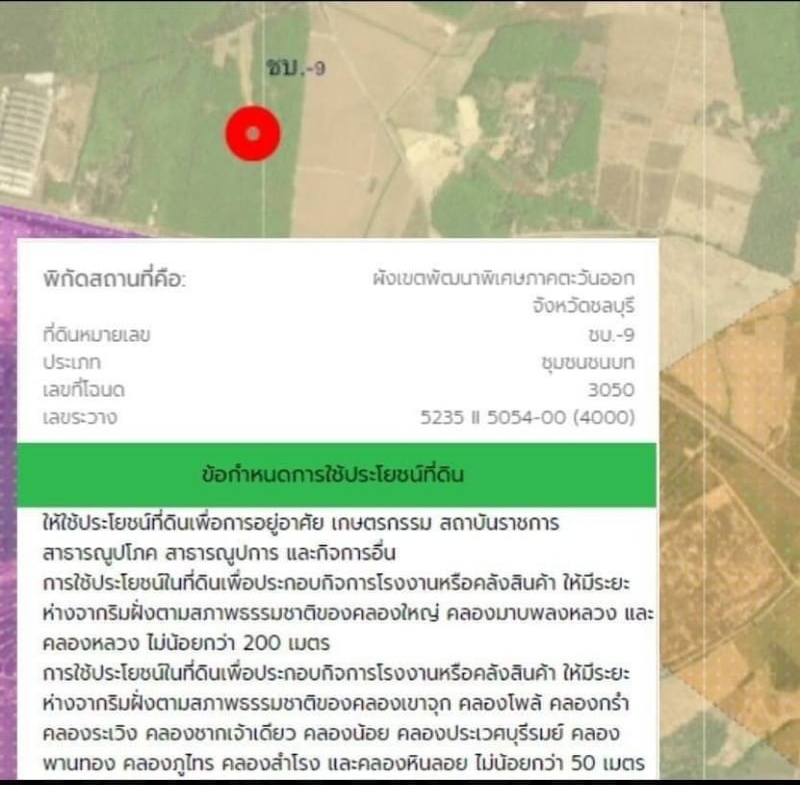Click the เลขระวาง row label
800x785 pixels.
80,418
